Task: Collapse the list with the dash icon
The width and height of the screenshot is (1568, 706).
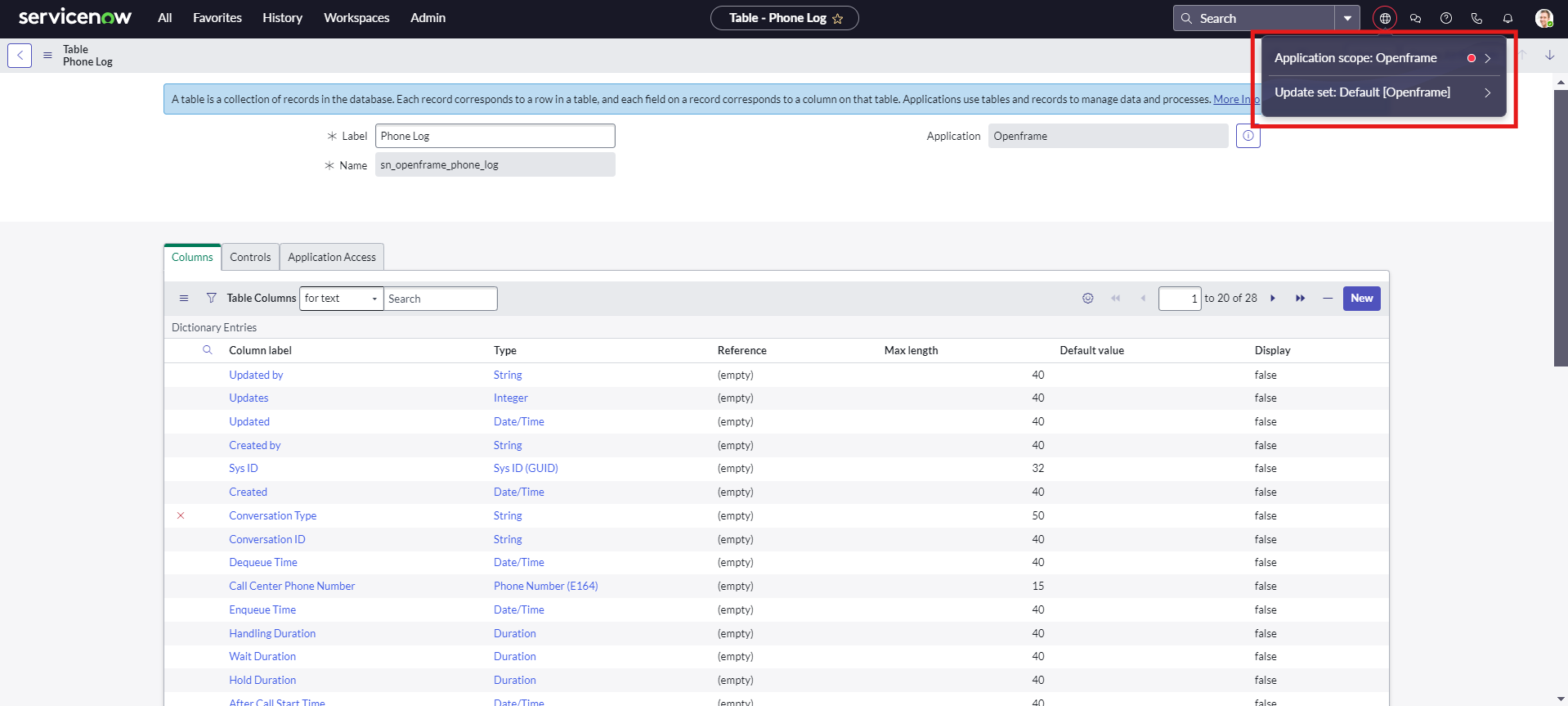Action: click(1327, 299)
